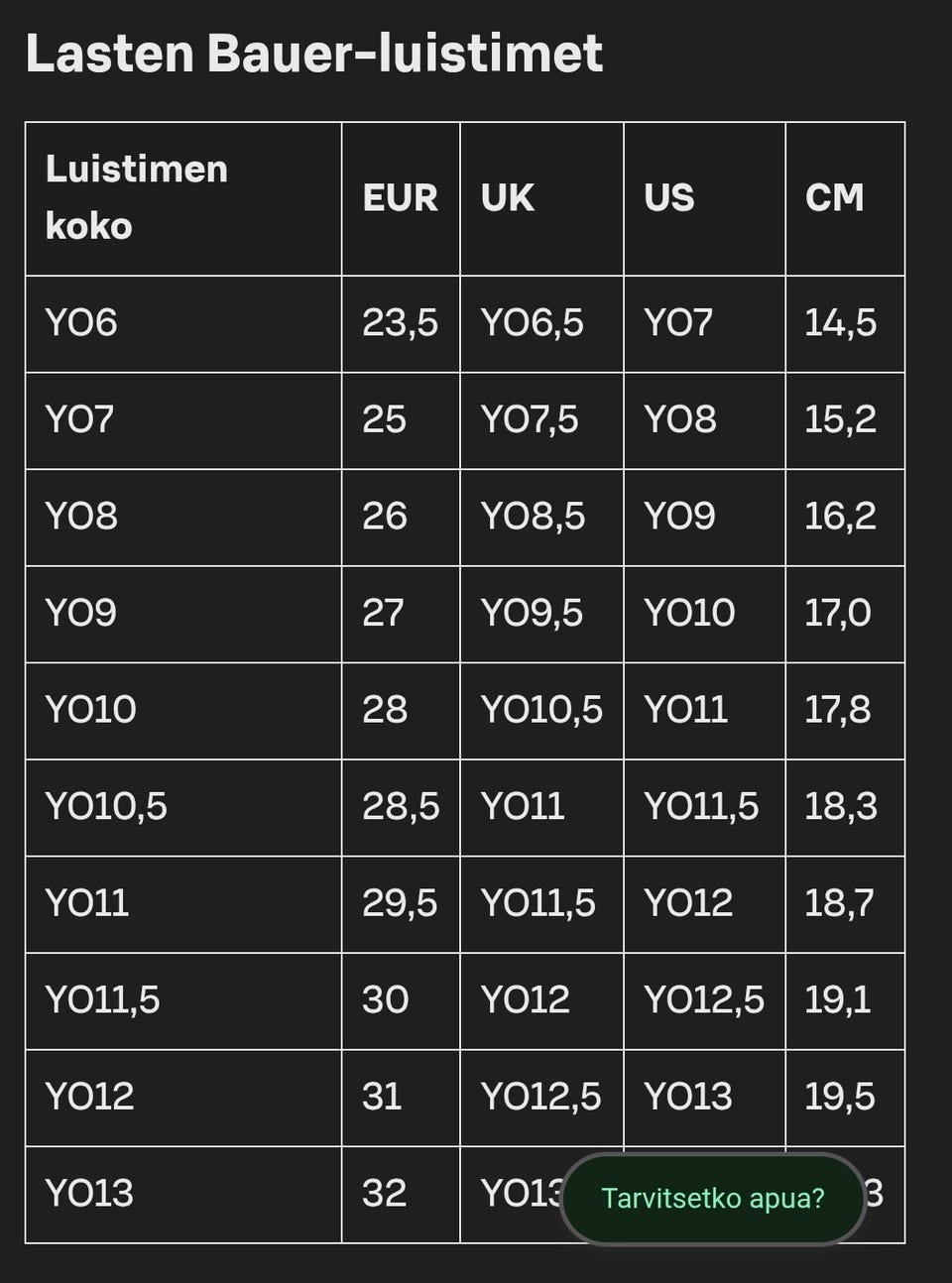
Task: Click the EUR column header
Action: coord(400,197)
